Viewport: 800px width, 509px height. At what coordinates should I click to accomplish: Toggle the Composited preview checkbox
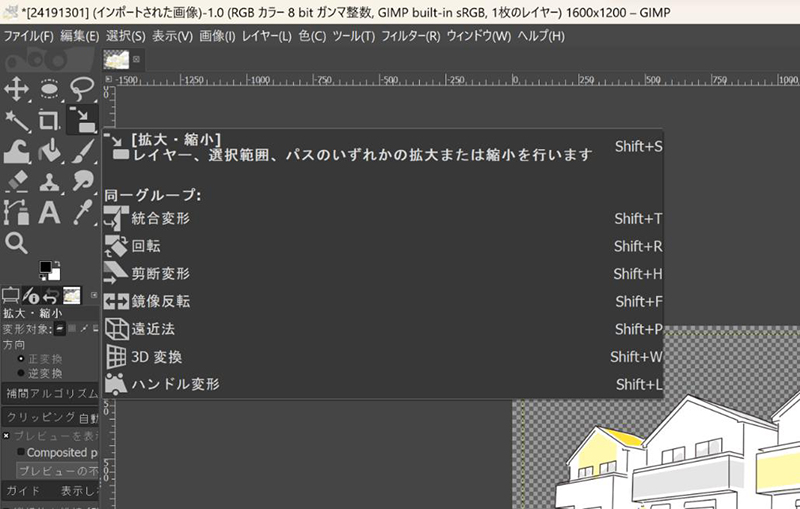coord(21,452)
